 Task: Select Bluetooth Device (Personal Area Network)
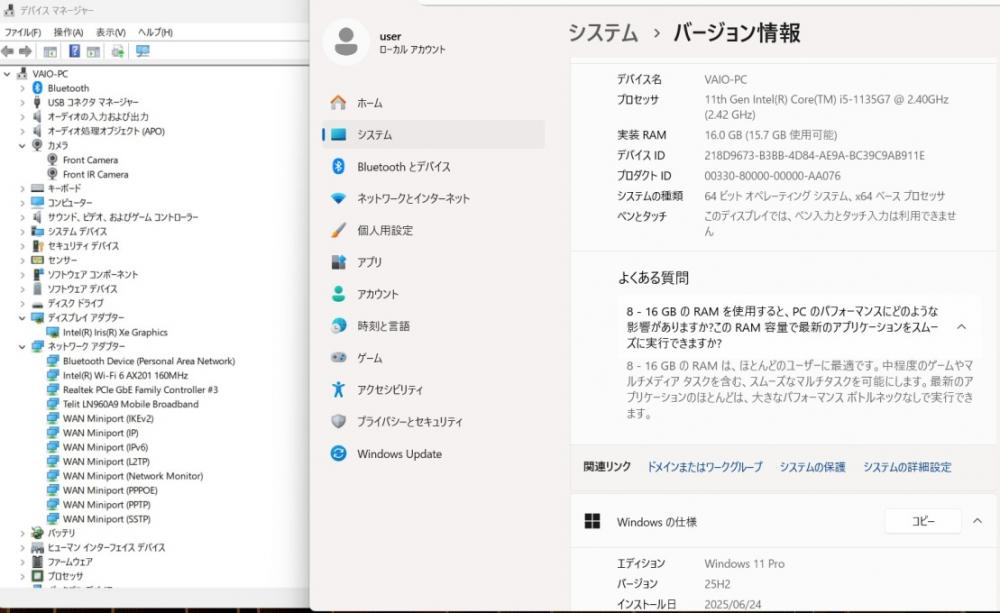(149, 361)
